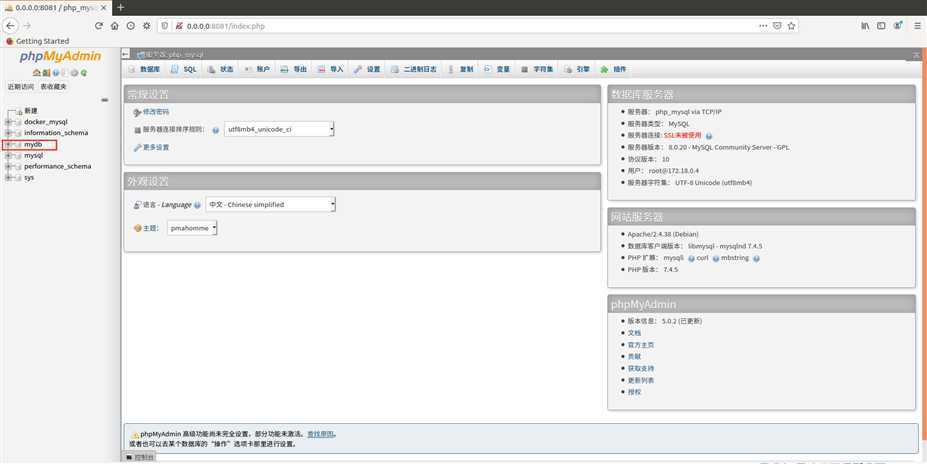Viewport: 927px width, 464px height.
Task: Reload the page with browser refresh icon
Action: [x=99, y=25]
